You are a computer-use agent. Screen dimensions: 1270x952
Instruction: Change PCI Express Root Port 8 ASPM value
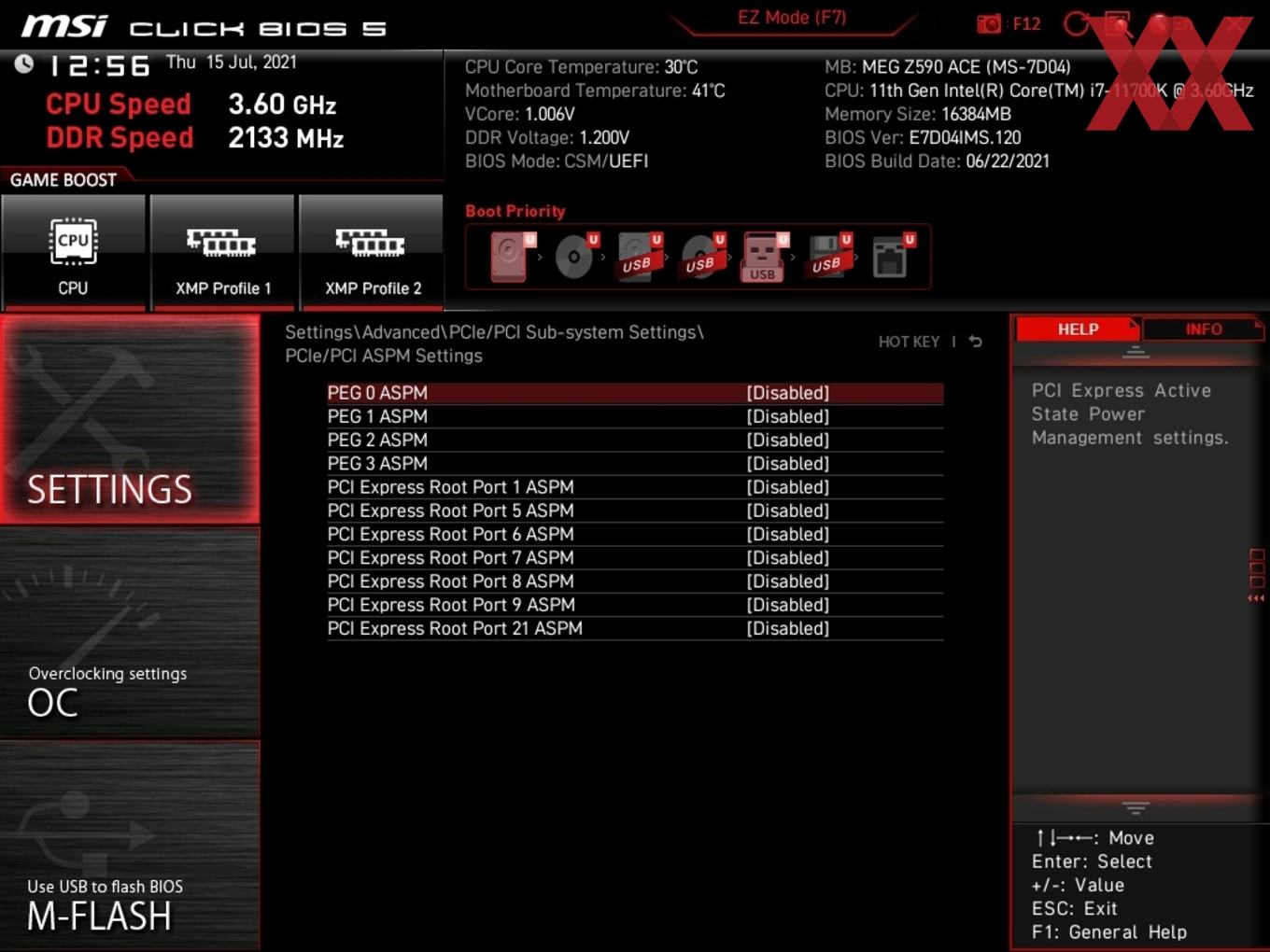[x=787, y=581]
